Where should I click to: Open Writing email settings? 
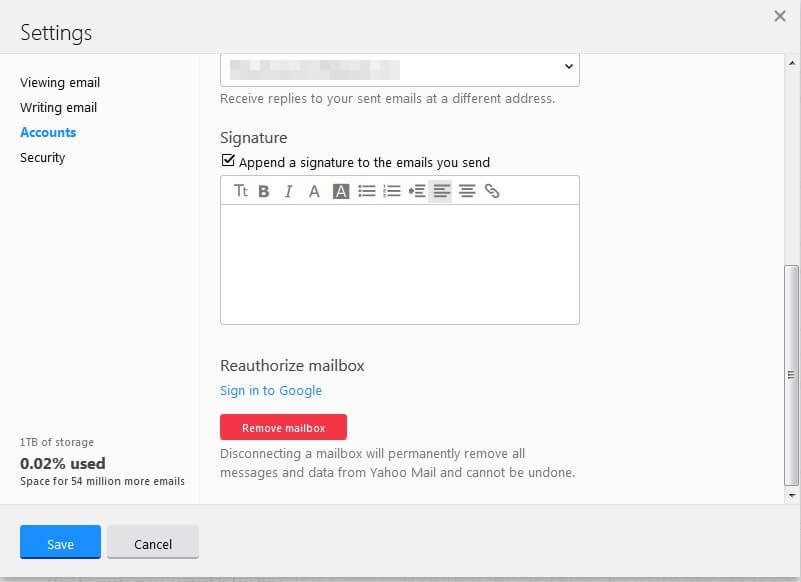click(58, 107)
